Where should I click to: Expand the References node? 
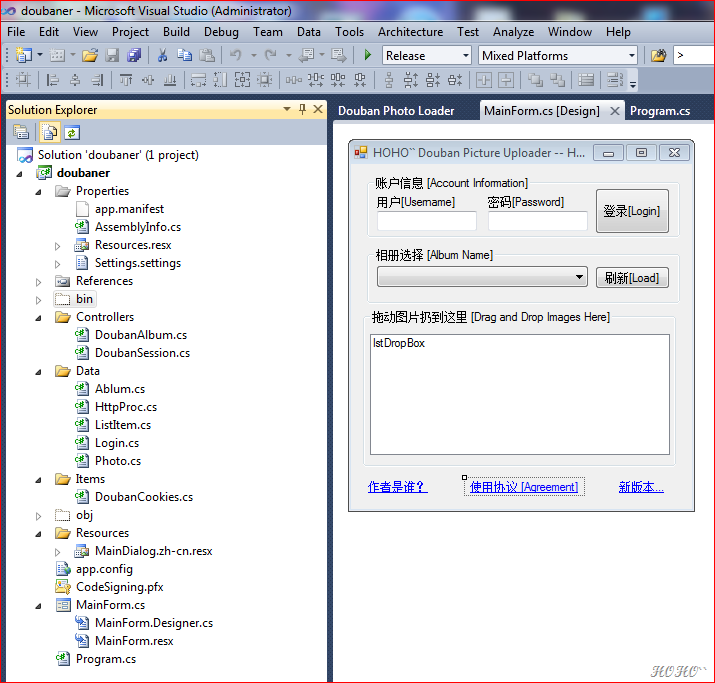39,282
